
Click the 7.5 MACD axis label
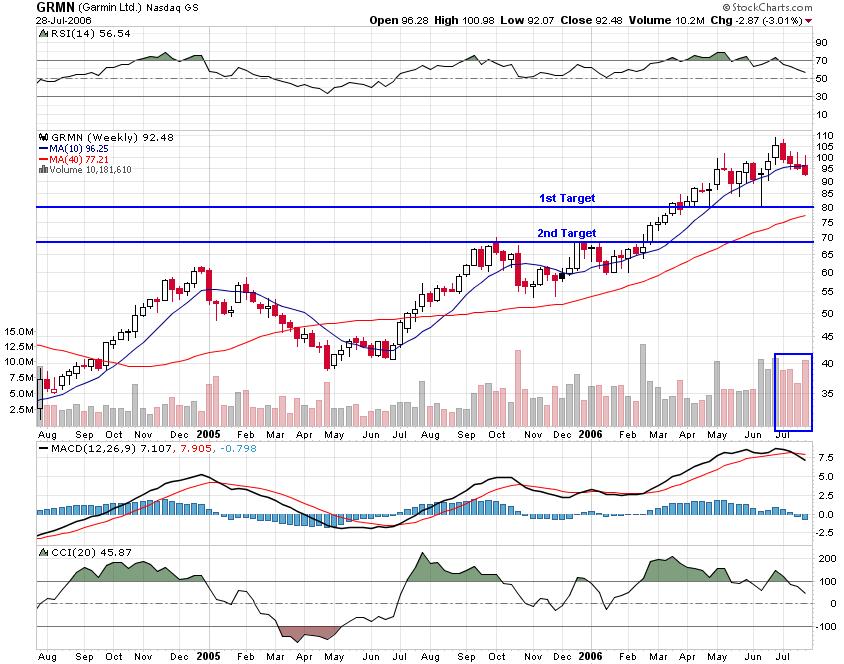point(827,457)
